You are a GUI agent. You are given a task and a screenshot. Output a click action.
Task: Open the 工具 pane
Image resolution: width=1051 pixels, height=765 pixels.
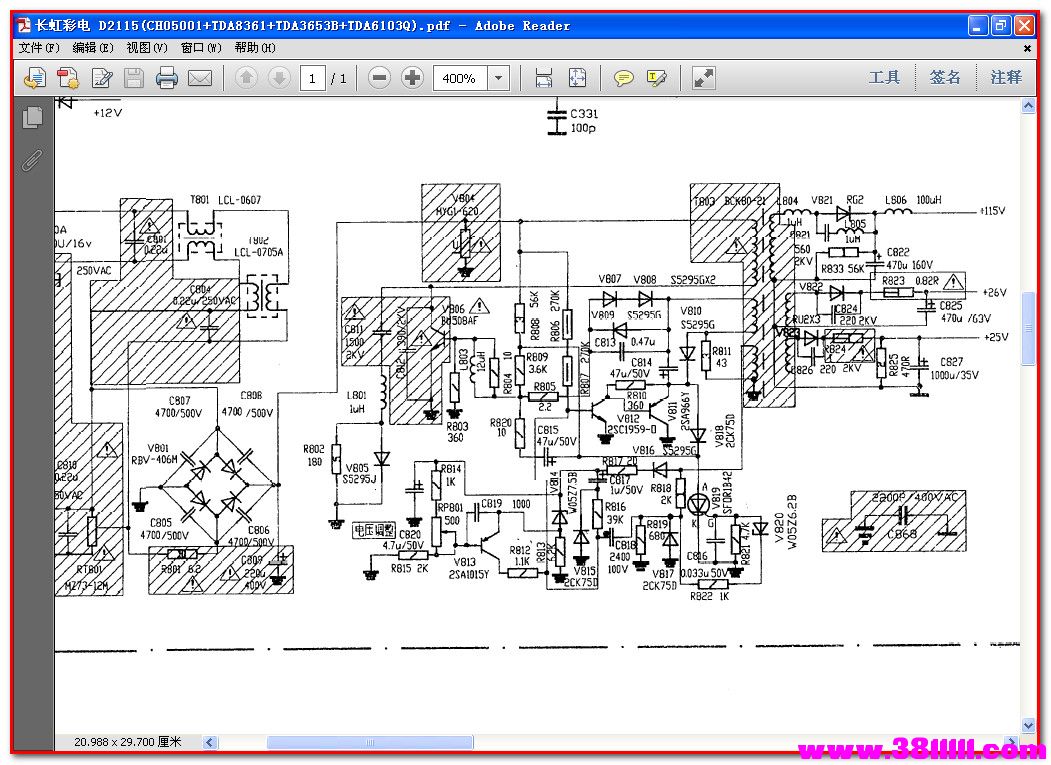coord(884,78)
